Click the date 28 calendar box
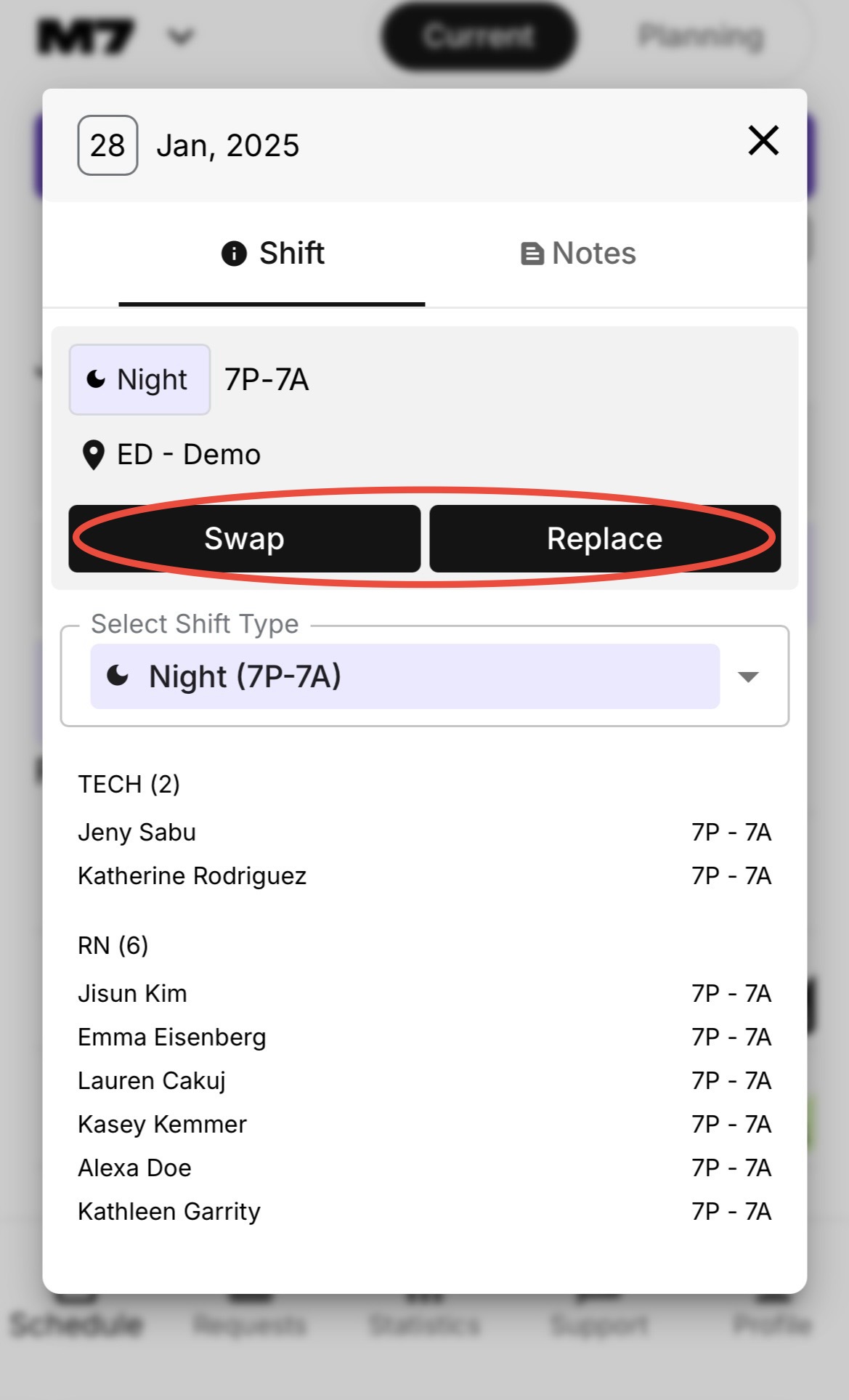The width and height of the screenshot is (849, 1400). tap(107, 145)
